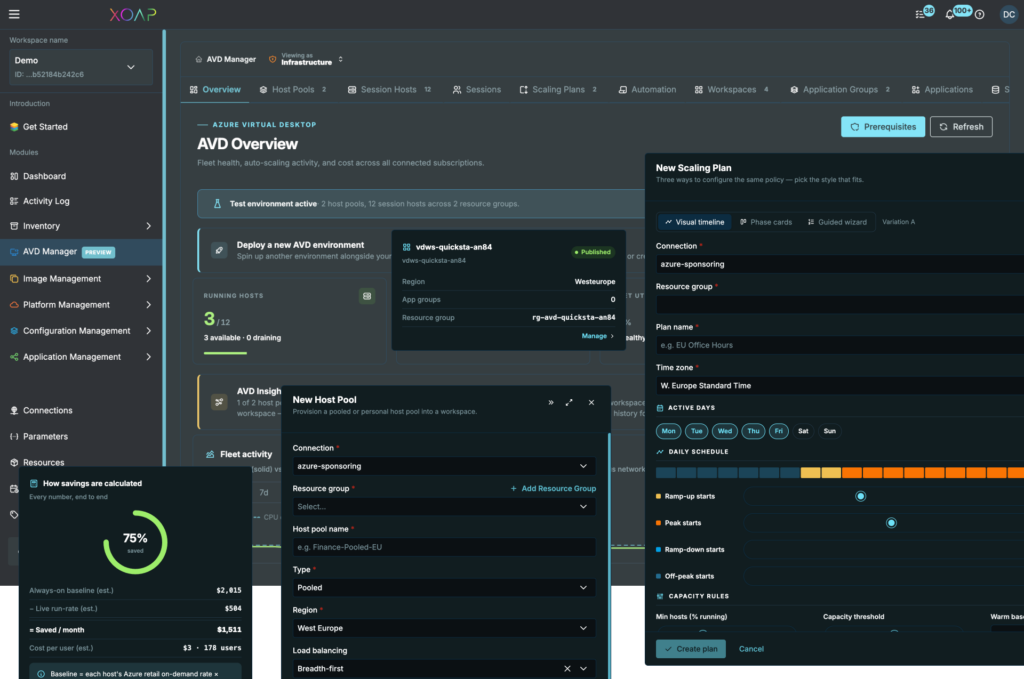Open the Type Pooled dropdown
The width and height of the screenshot is (1024, 679).
(444, 588)
